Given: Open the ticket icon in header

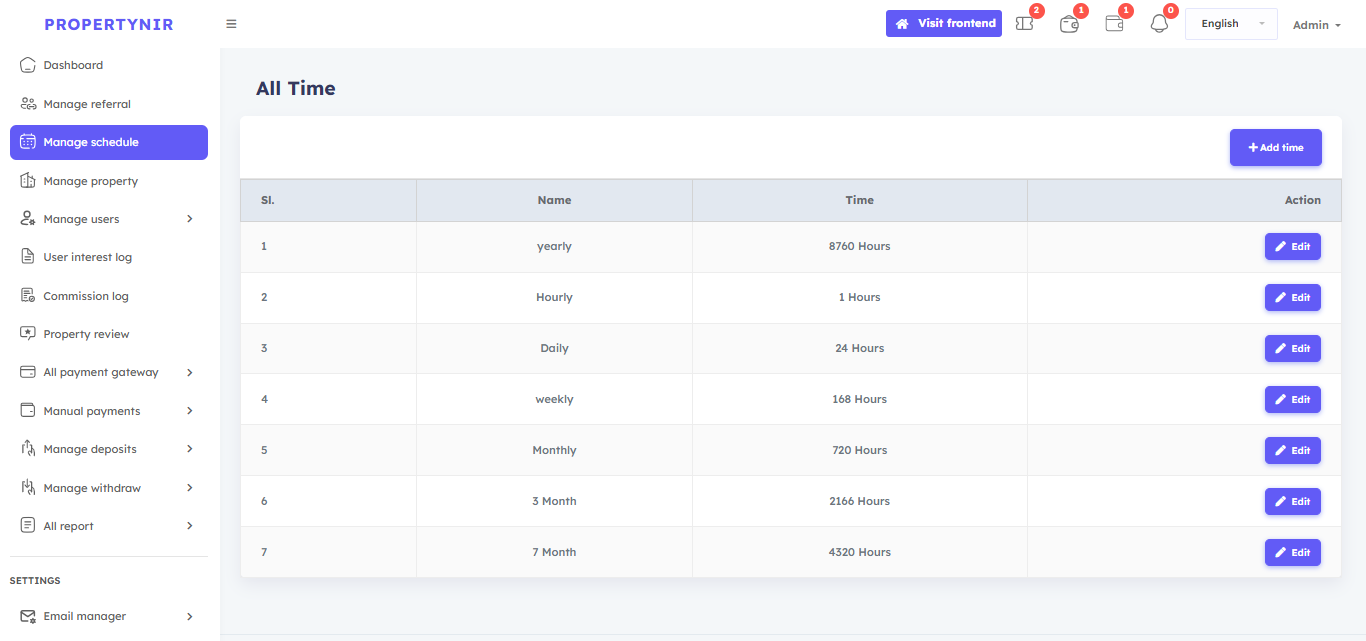Looking at the screenshot, I should (x=1024, y=23).
